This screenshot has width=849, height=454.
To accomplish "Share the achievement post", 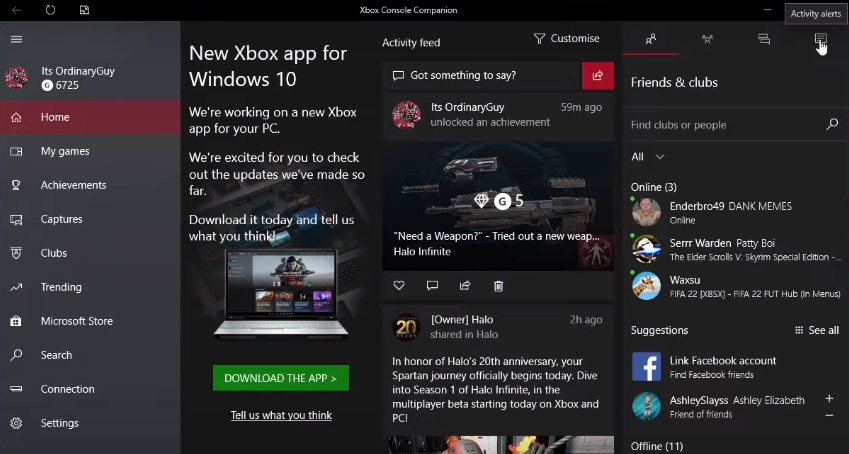I will coord(465,286).
